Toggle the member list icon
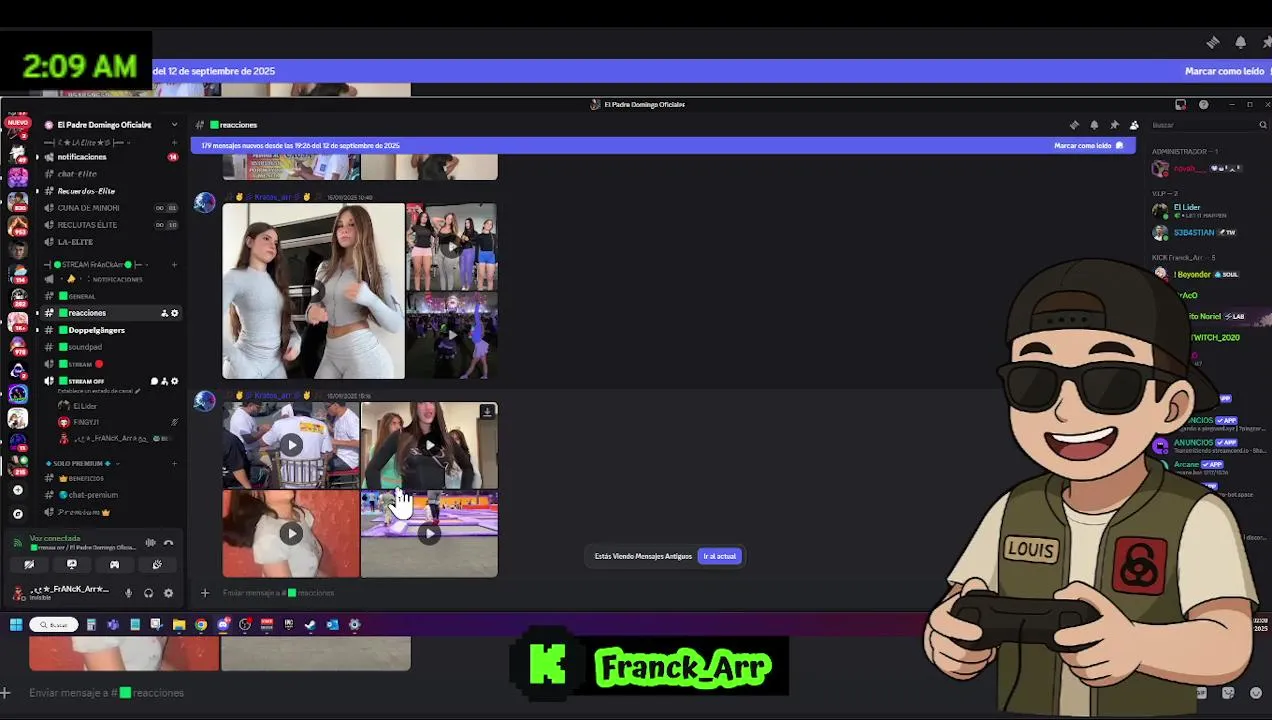This screenshot has width=1272, height=720. 1134,125
